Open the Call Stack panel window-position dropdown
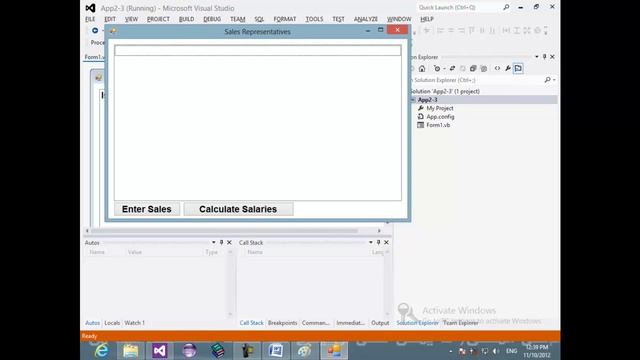Screen dimensions: 640x360 coord(371,242)
